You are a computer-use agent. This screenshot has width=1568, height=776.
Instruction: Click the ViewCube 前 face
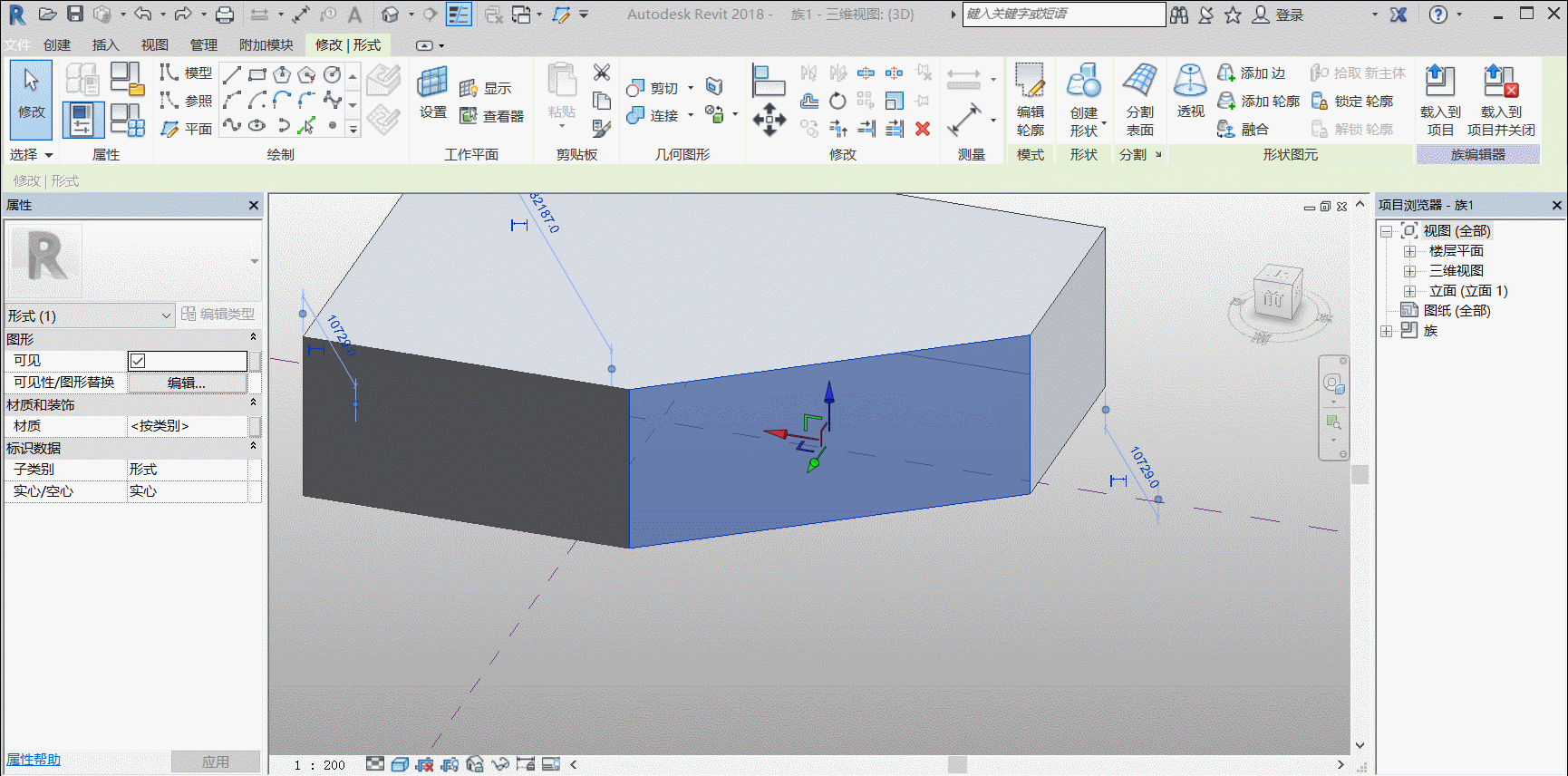1274,297
